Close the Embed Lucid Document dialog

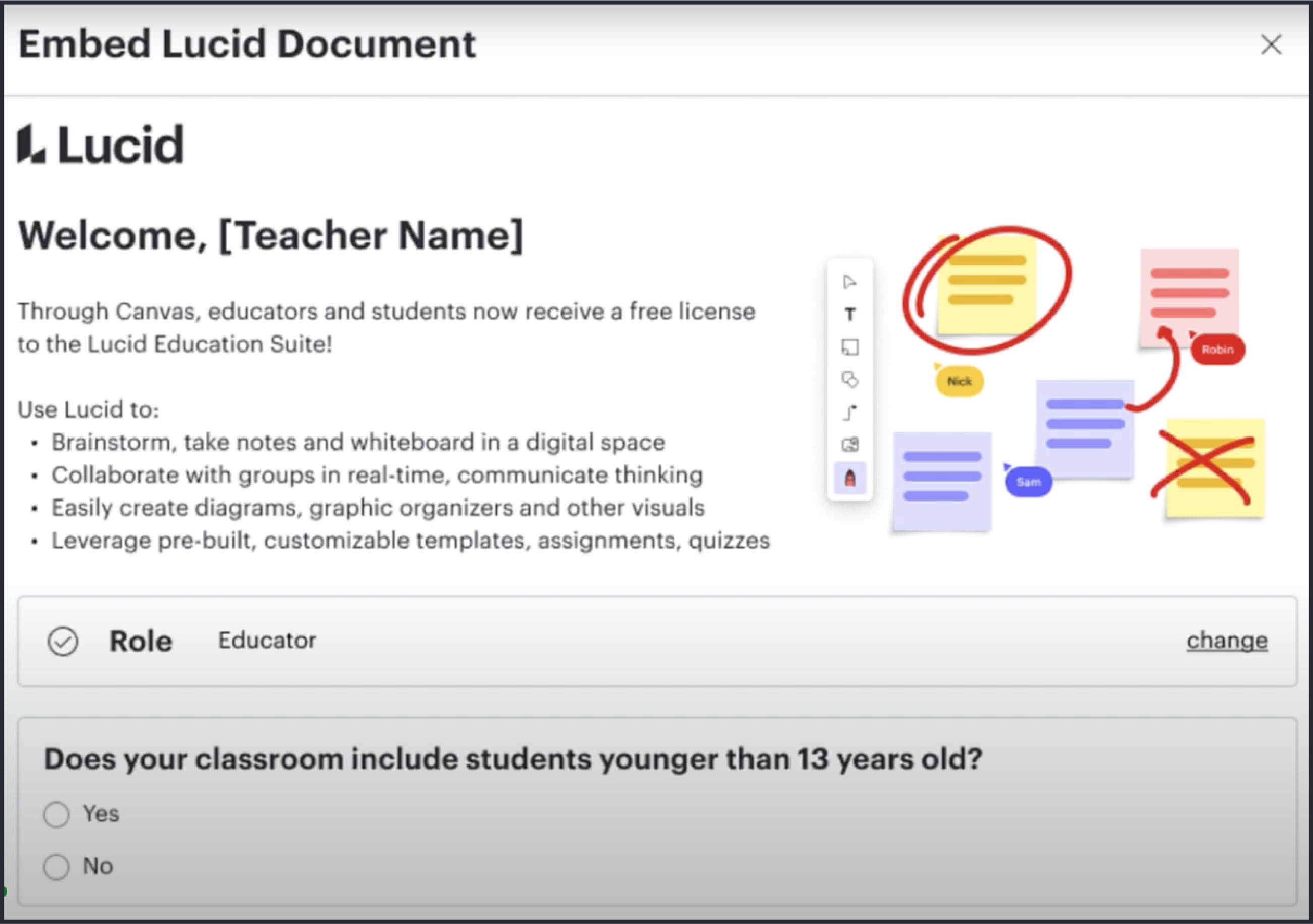[1271, 44]
